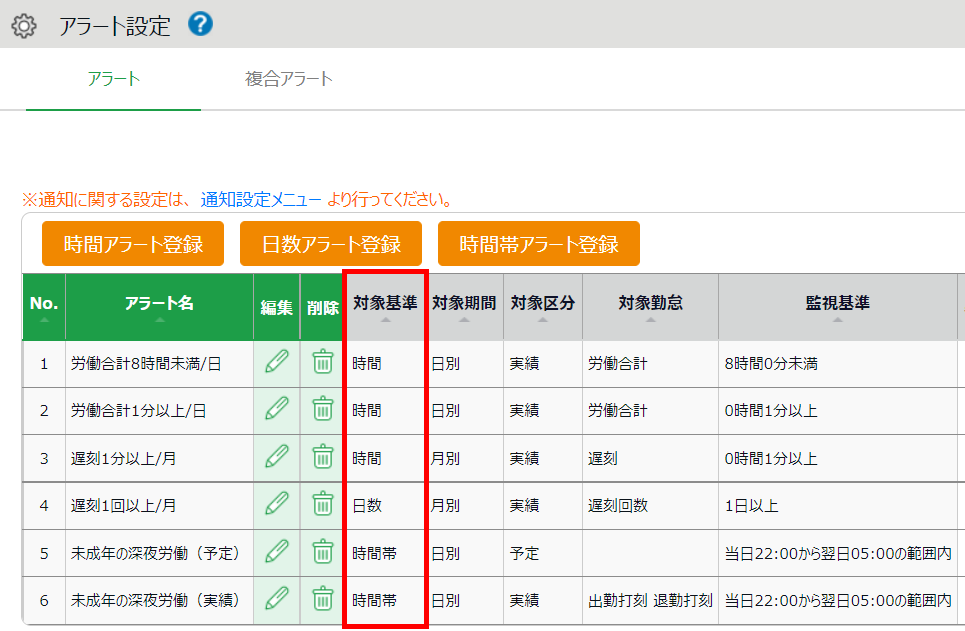Select the alert name 遅刻1回以上/月
Viewport: 965px width, 631px height.
click(x=124, y=505)
